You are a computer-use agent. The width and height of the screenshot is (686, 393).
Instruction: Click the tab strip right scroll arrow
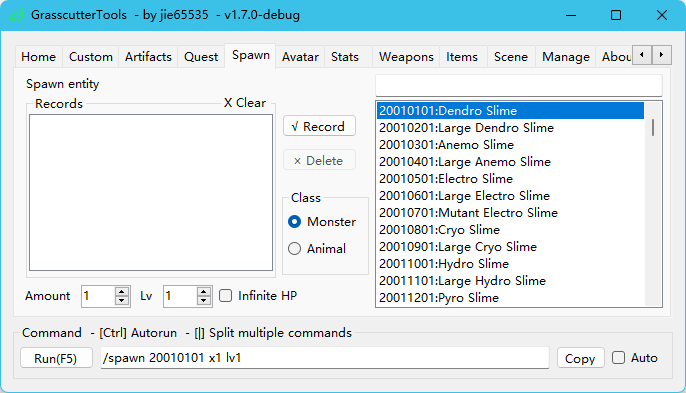662,55
